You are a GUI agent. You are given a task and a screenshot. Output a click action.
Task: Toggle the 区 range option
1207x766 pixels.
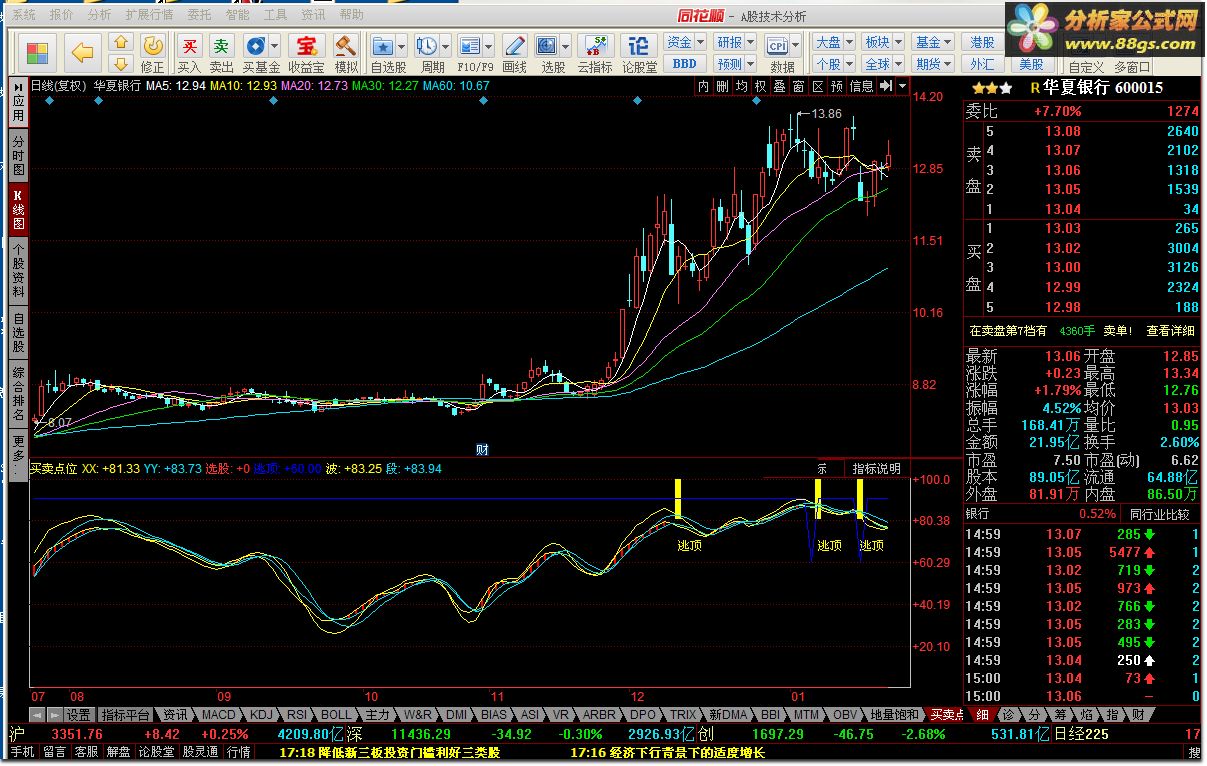click(817, 87)
